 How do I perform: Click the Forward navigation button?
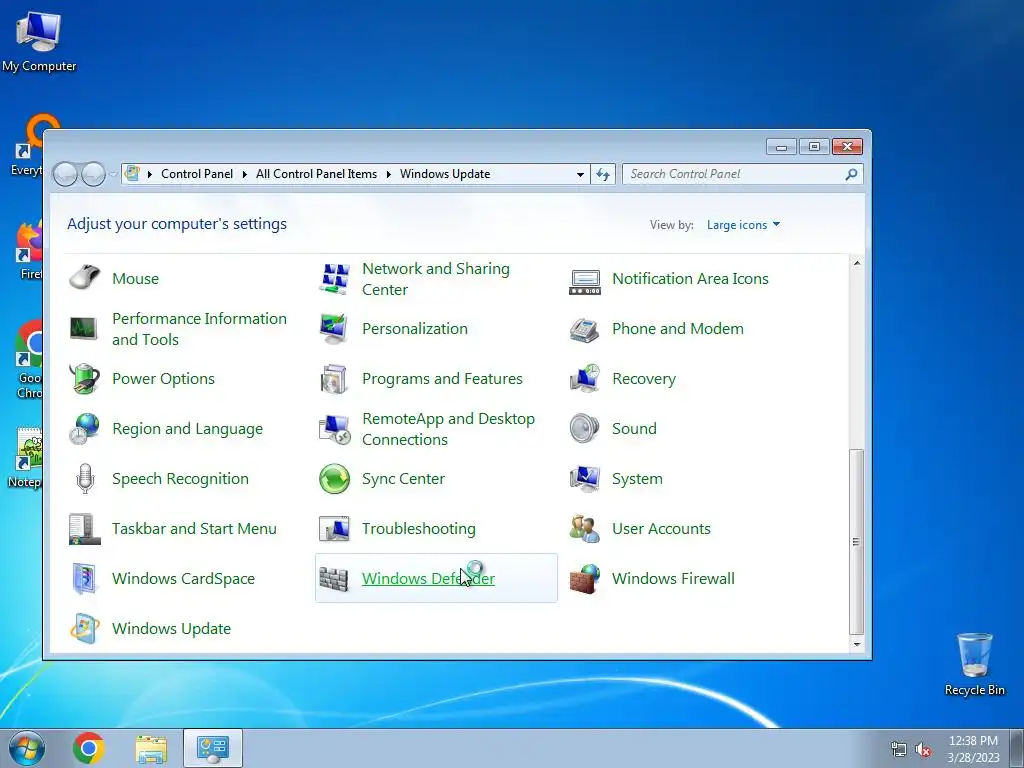point(93,174)
